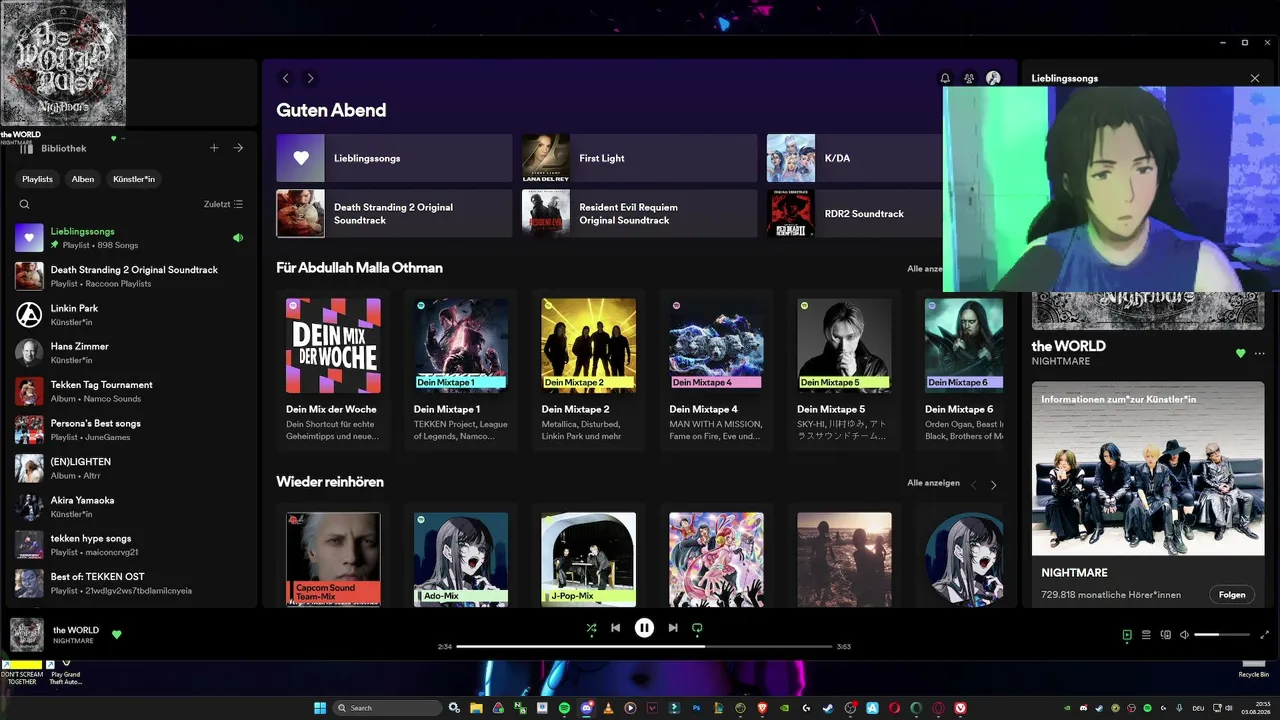This screenshot has height=720, width=1280.
Task: Open the (EN)LIGHTEN album
Action: tap(129, 468)
